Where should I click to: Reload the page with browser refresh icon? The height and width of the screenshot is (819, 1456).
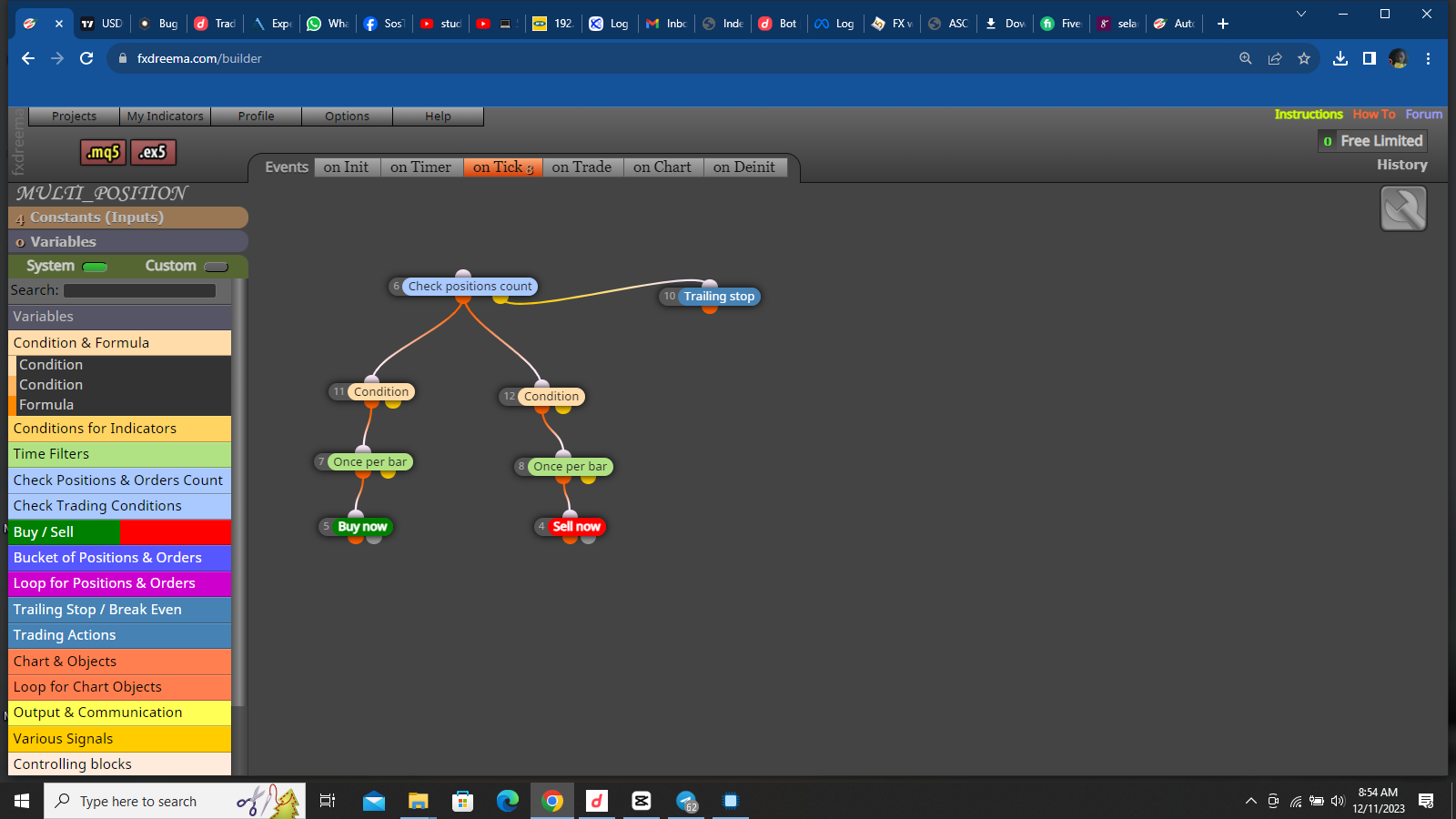(x=86, y=58)
